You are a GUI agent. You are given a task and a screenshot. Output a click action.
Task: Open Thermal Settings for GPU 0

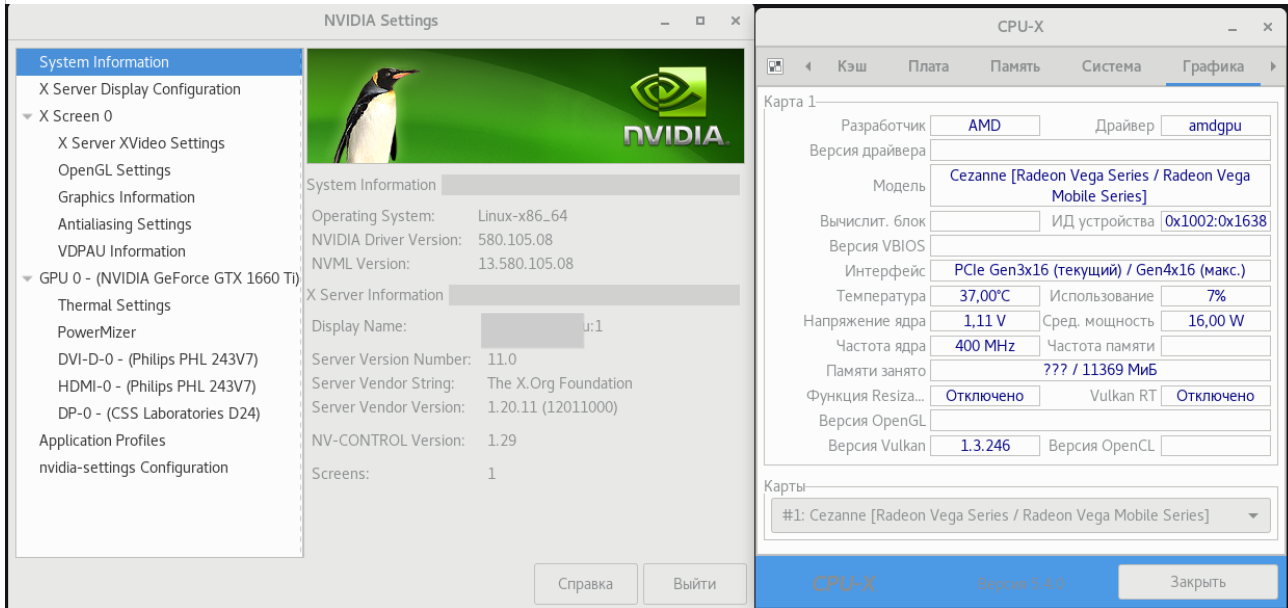[x=114, y=305]
